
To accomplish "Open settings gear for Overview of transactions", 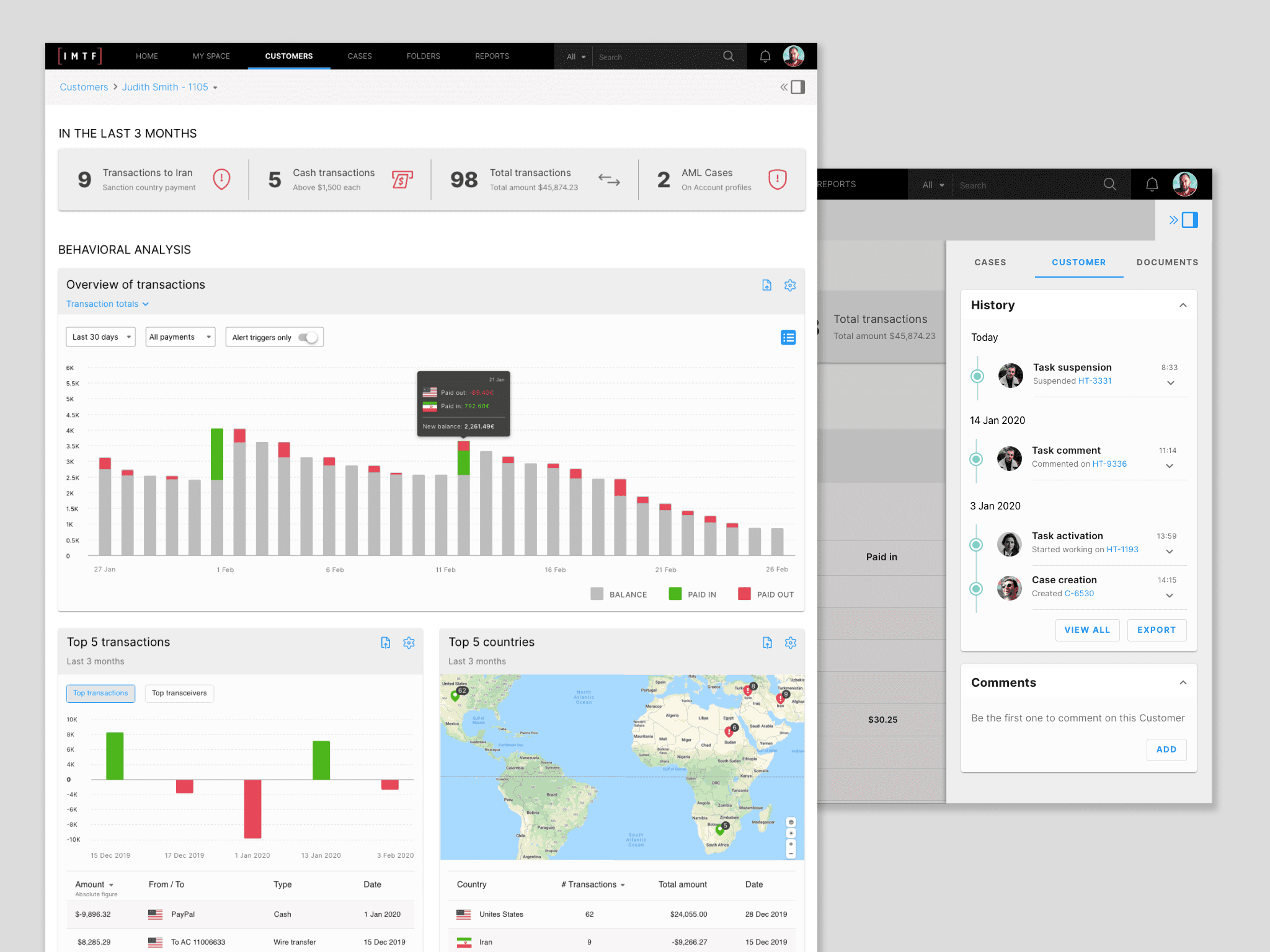I will pyautogui.click(x=789, y=285).
